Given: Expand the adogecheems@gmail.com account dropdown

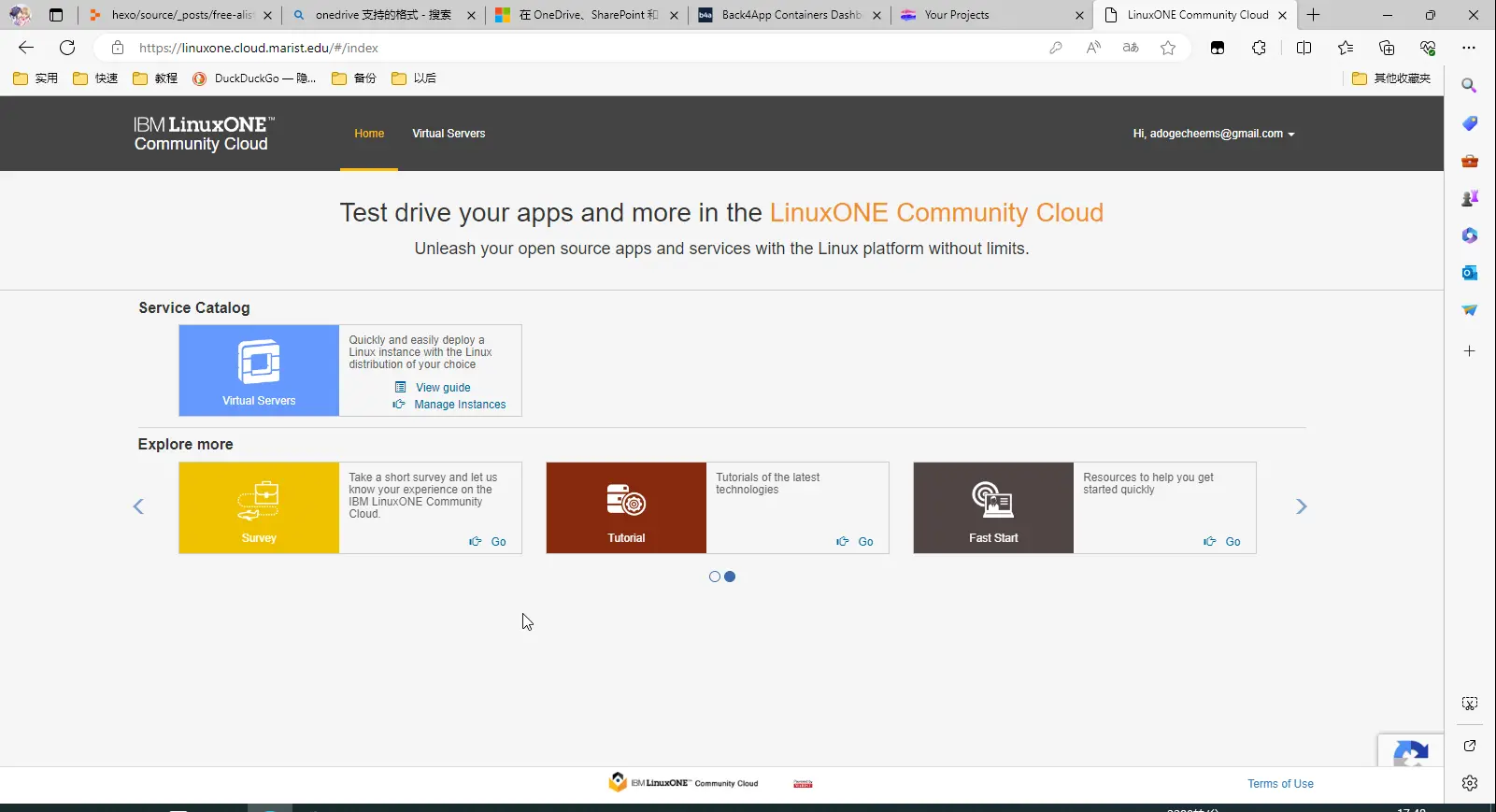Looking at the screenshot, I should pos(1214,134).
